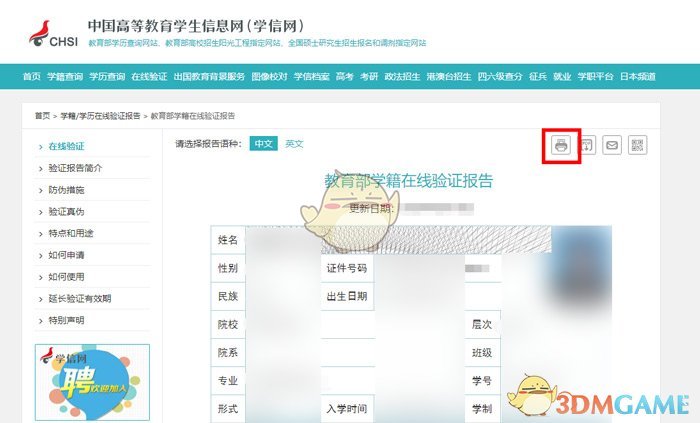This screenshot has width=700, height=423.
Task: Open 在线验证 in sidebar
Action: (x=67, y=146)
